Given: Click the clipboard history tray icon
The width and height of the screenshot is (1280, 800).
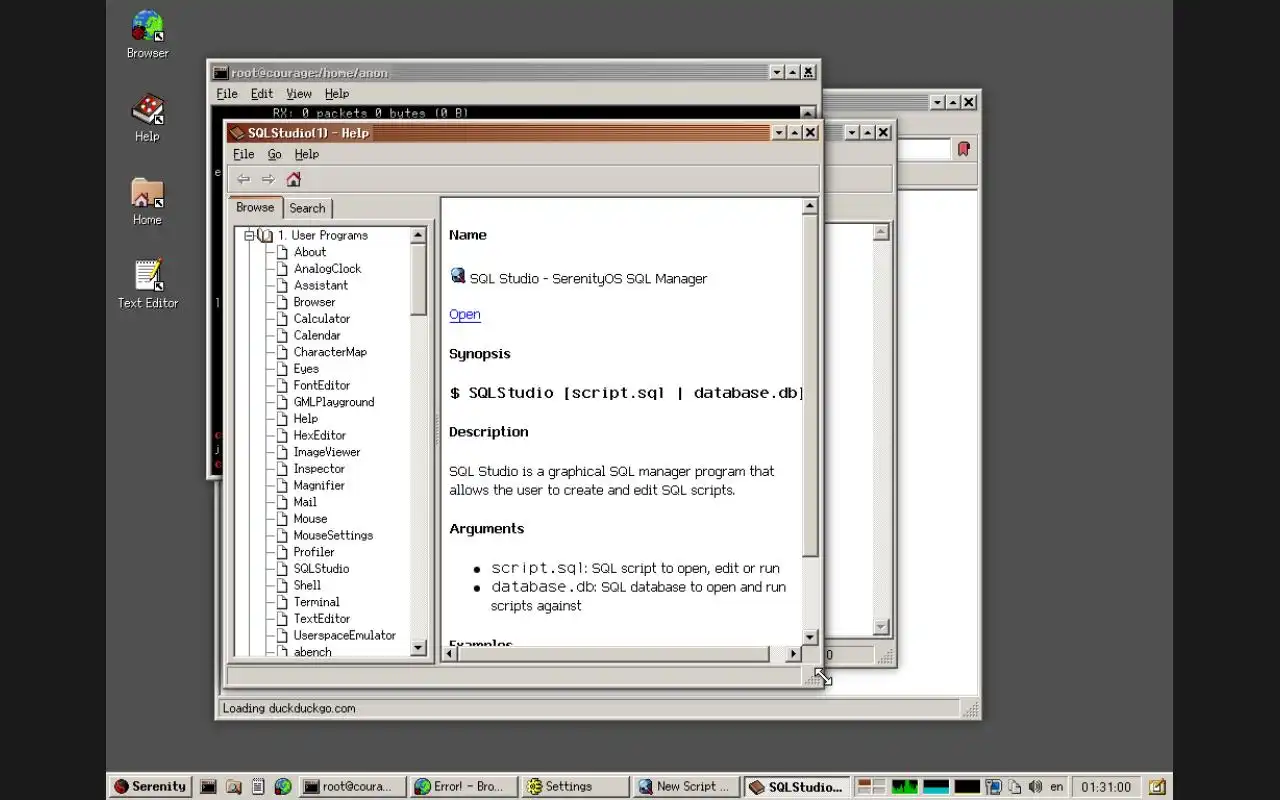Looking at the screenshot, I should (x=1015, y=787).
